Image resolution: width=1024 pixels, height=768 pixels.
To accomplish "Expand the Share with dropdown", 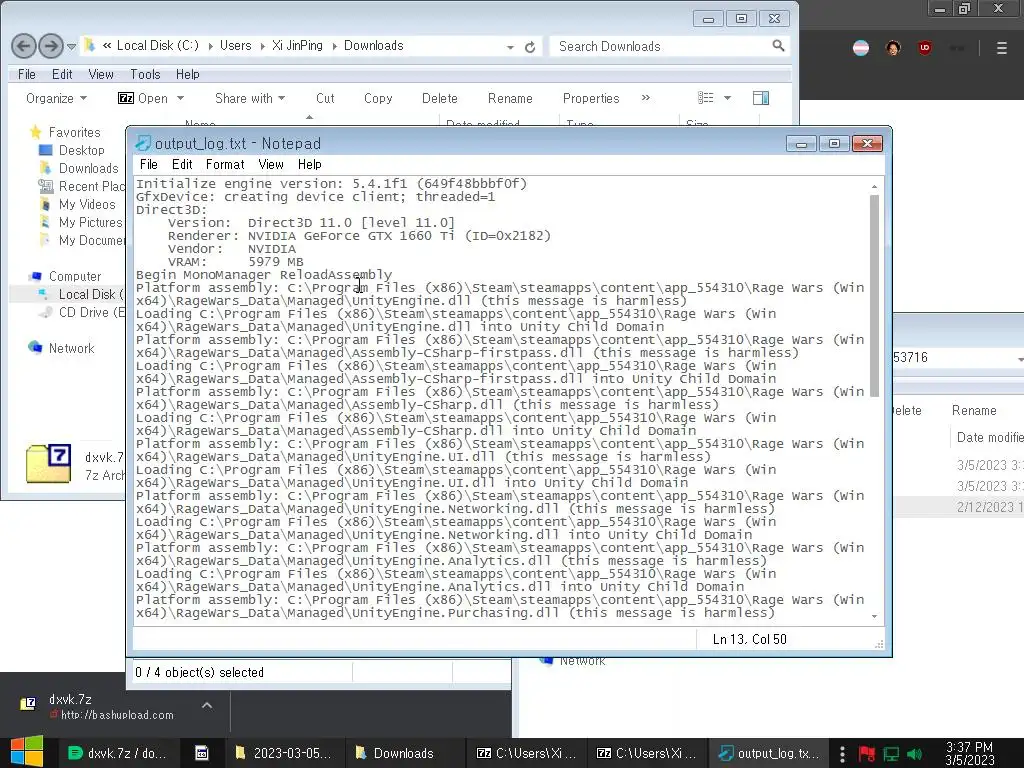I will (x=250, y=99).
